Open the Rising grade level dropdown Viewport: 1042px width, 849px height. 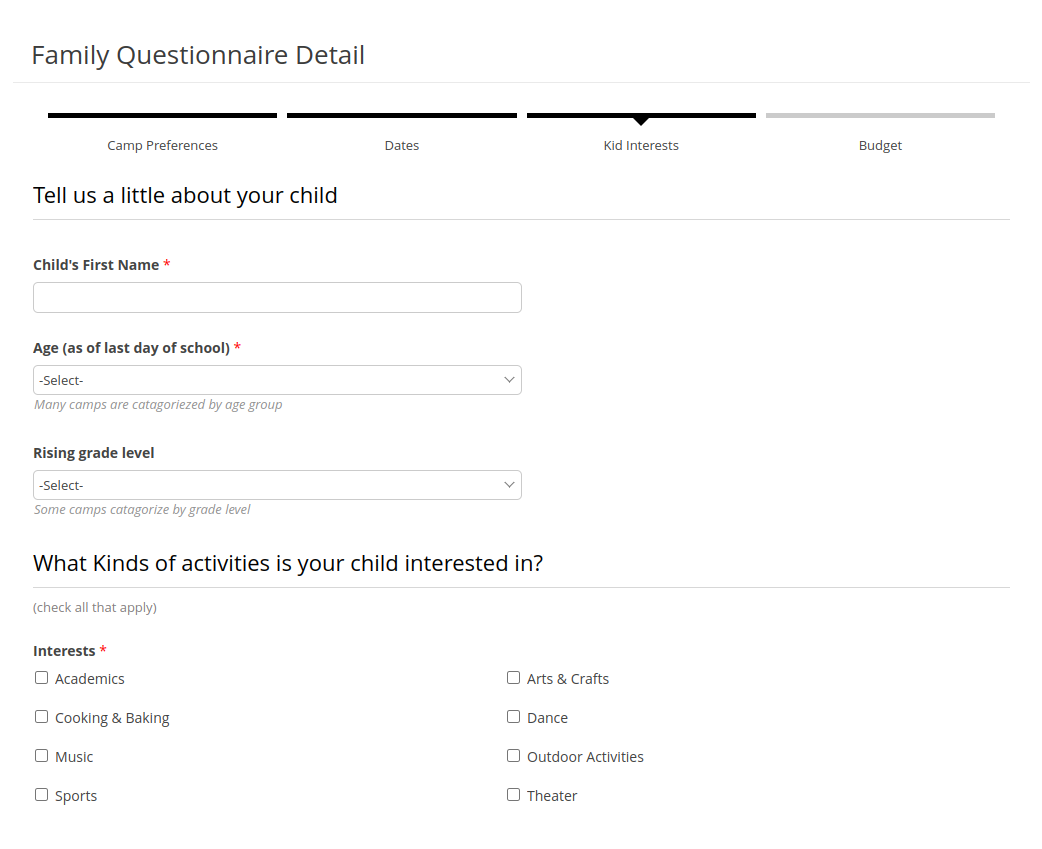(x=277, y=485)
